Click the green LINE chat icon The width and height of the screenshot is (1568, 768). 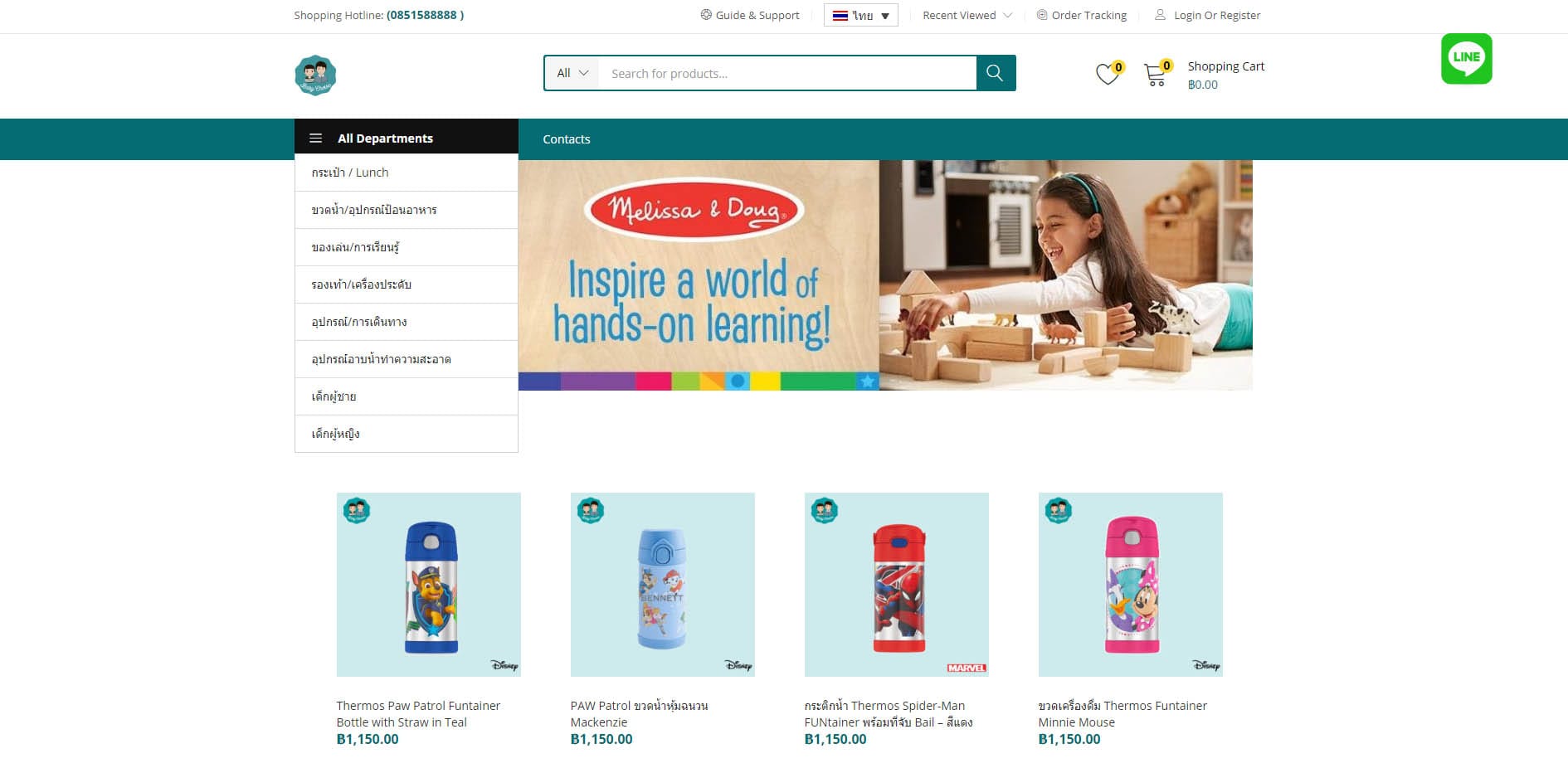(x=1466, y=59)
